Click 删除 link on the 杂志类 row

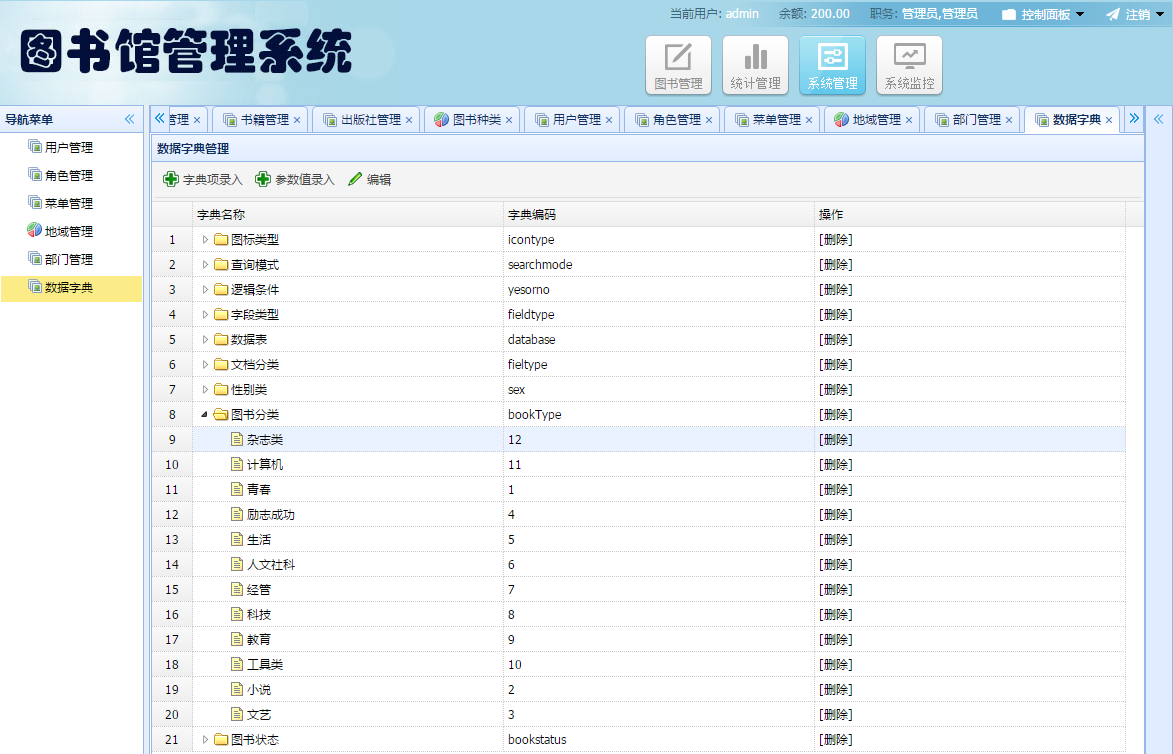(x=833, y=439)
